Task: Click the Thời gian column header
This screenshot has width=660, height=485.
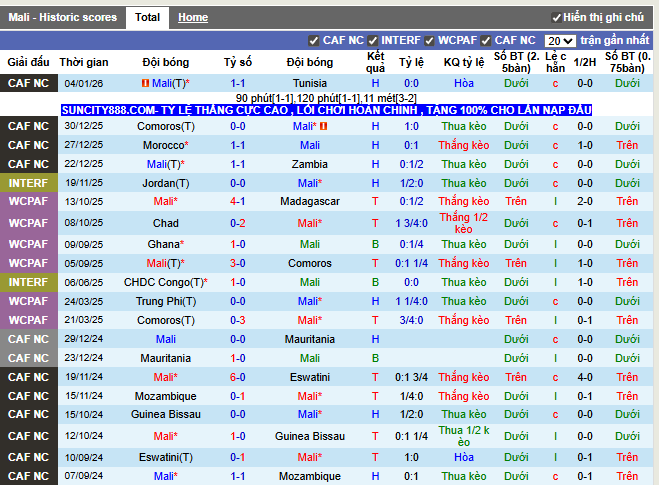Action: [x=84, y=62]
